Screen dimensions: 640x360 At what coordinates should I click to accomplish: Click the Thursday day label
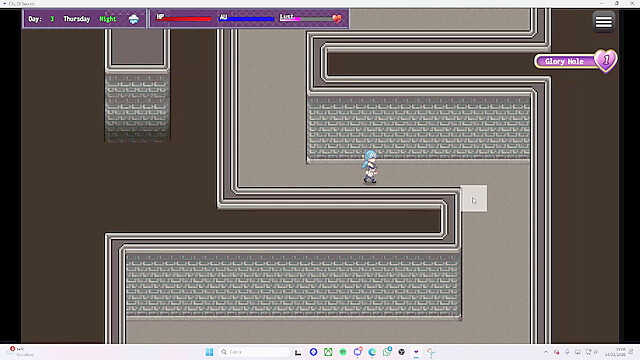(x=77, y=19)
